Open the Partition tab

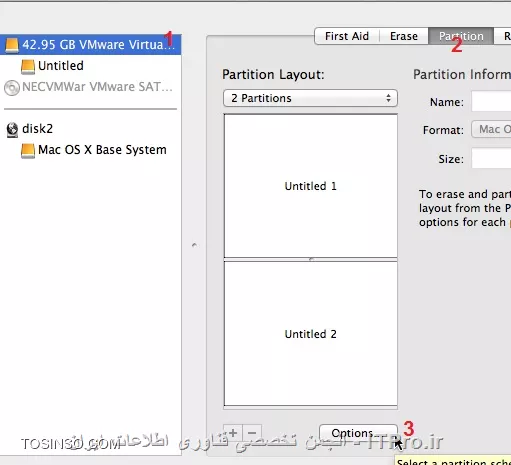point(461,36)
